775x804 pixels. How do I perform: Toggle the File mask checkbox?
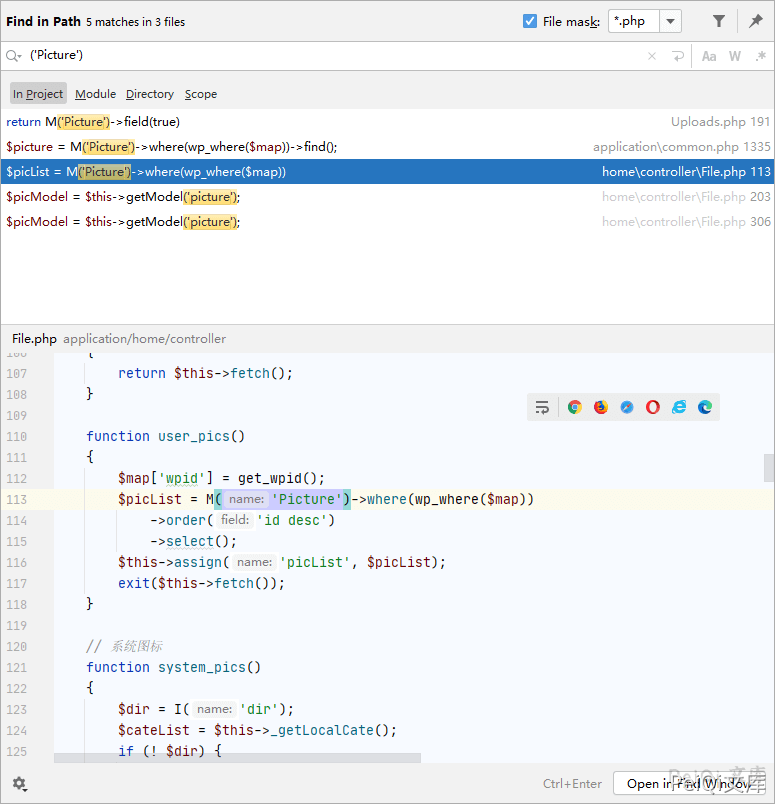pos(530,21)
